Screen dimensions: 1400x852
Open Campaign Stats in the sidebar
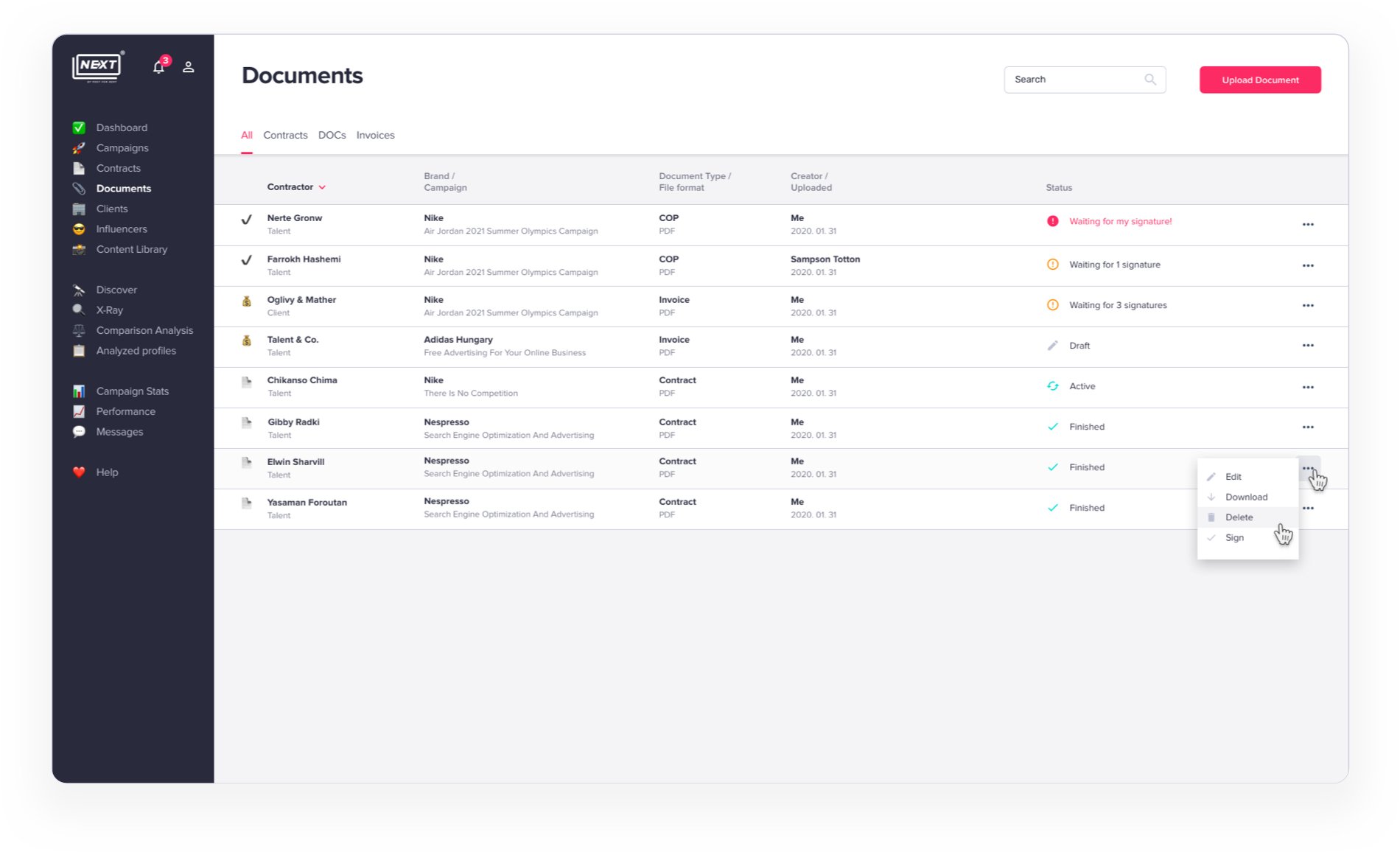132,391
